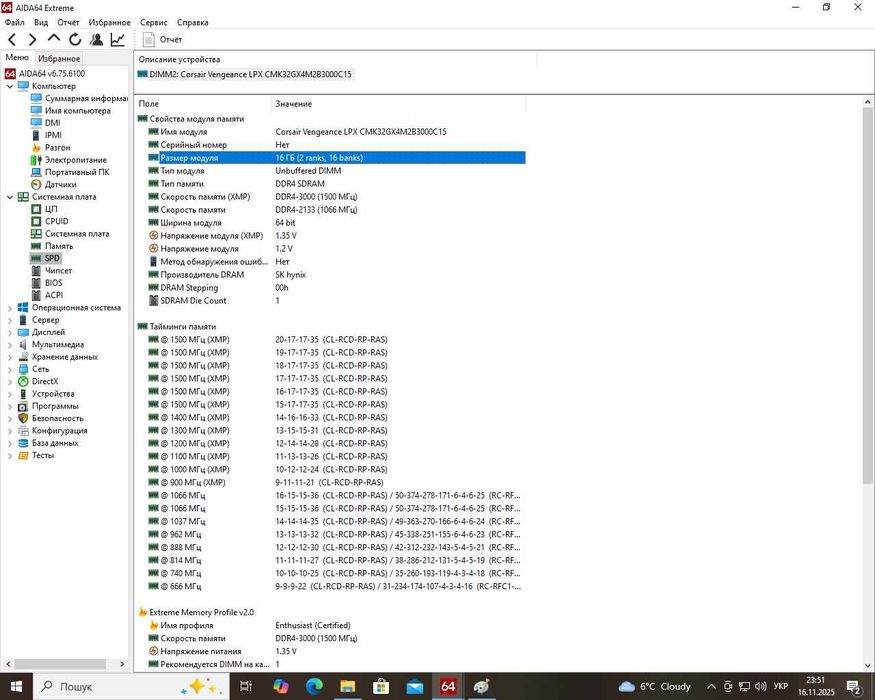The width and height of the screenshot is (875, 700).
Task: Select the Программы icon in the tree
Action: click(23, 406)
